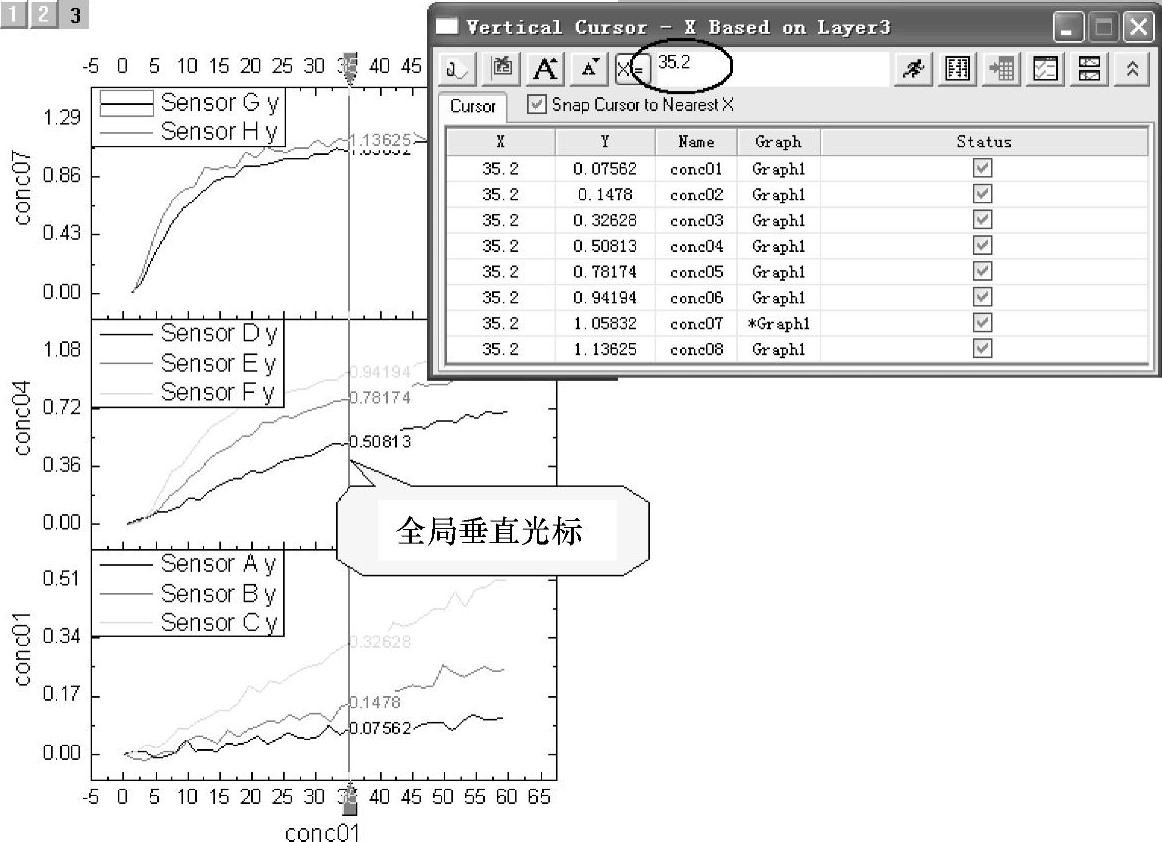Toggle Status checkbox for conc02 row
This screenshot has height=842, width=1162.
pyautogui.click(x=983, y=194)
